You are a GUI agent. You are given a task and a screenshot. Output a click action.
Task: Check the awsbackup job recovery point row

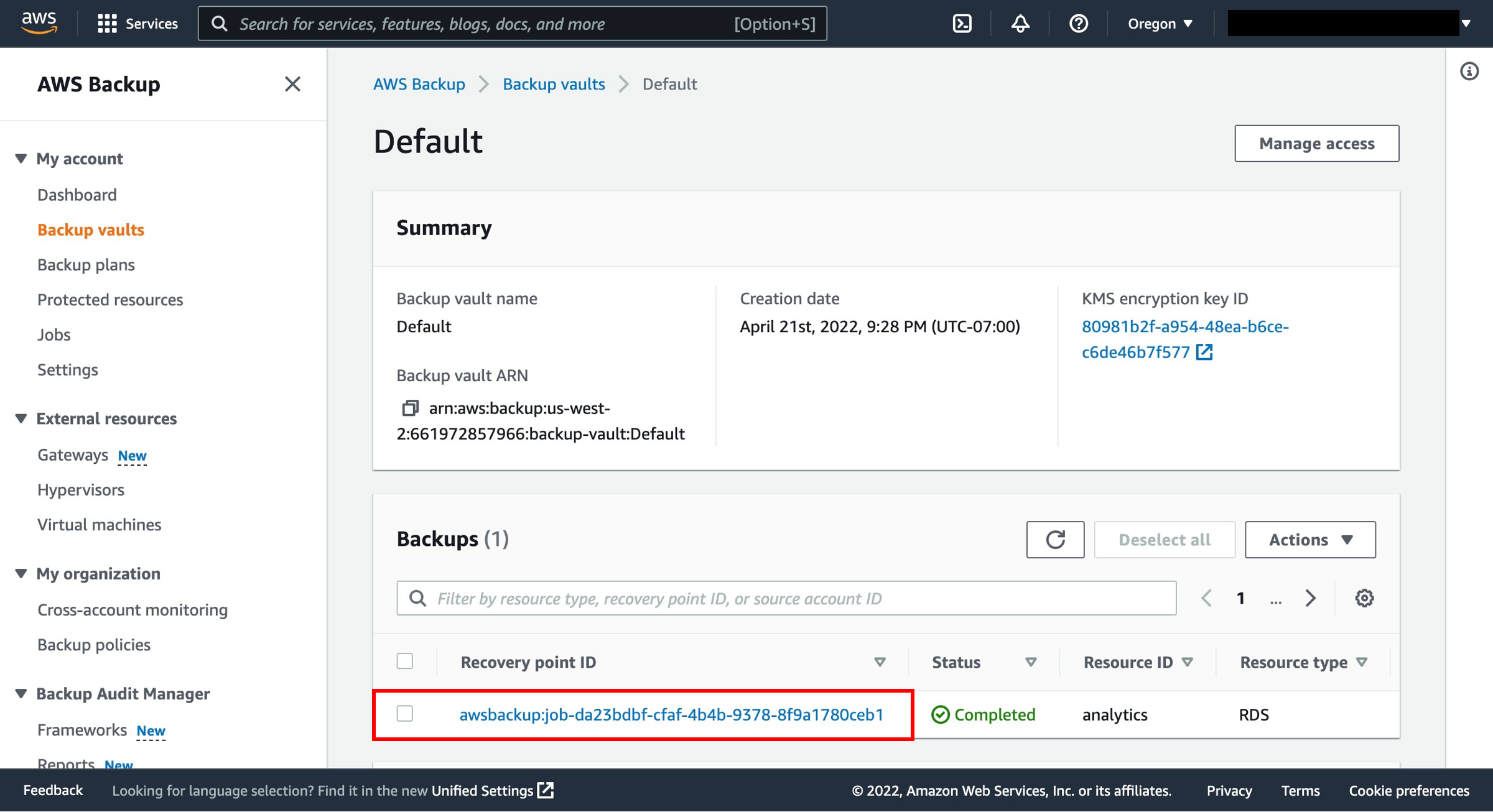click(x=405, y=714)
